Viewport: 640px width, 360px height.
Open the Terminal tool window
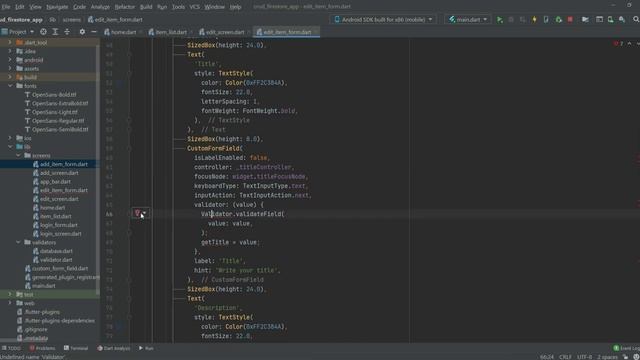pyautogui.click(x=76, y=348)
